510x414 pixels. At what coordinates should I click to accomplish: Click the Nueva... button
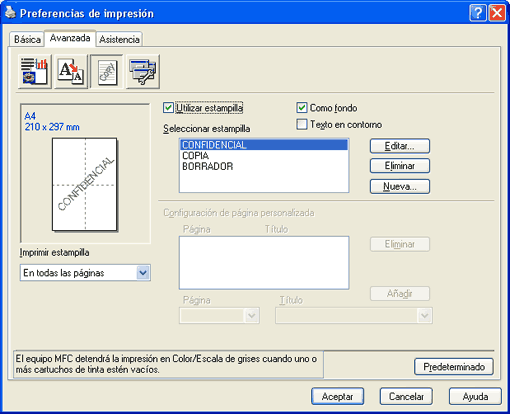[400, 186]
